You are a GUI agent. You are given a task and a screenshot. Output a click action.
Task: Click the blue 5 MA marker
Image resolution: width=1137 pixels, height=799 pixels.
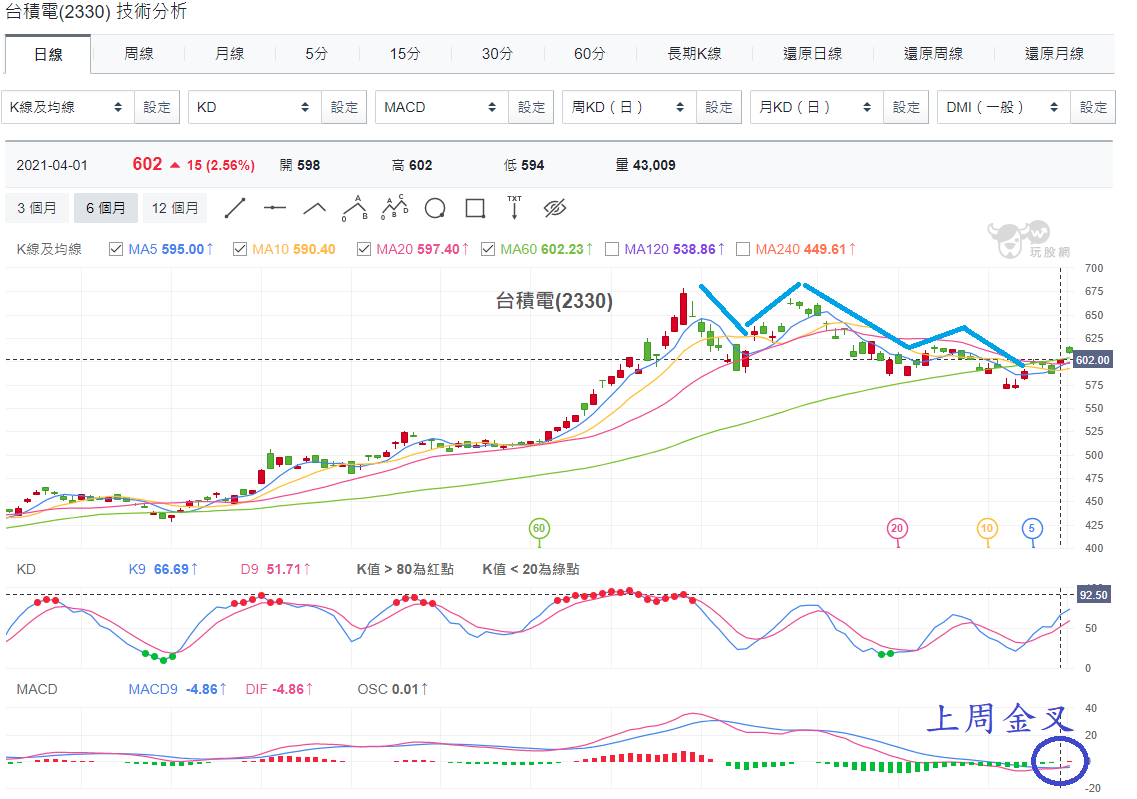tap(1032, 529)
